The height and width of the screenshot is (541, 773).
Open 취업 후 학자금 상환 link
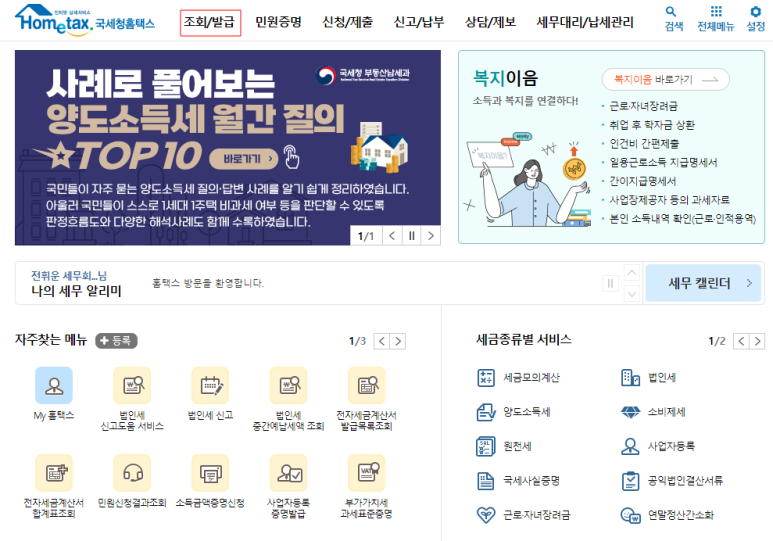[652, 125]
